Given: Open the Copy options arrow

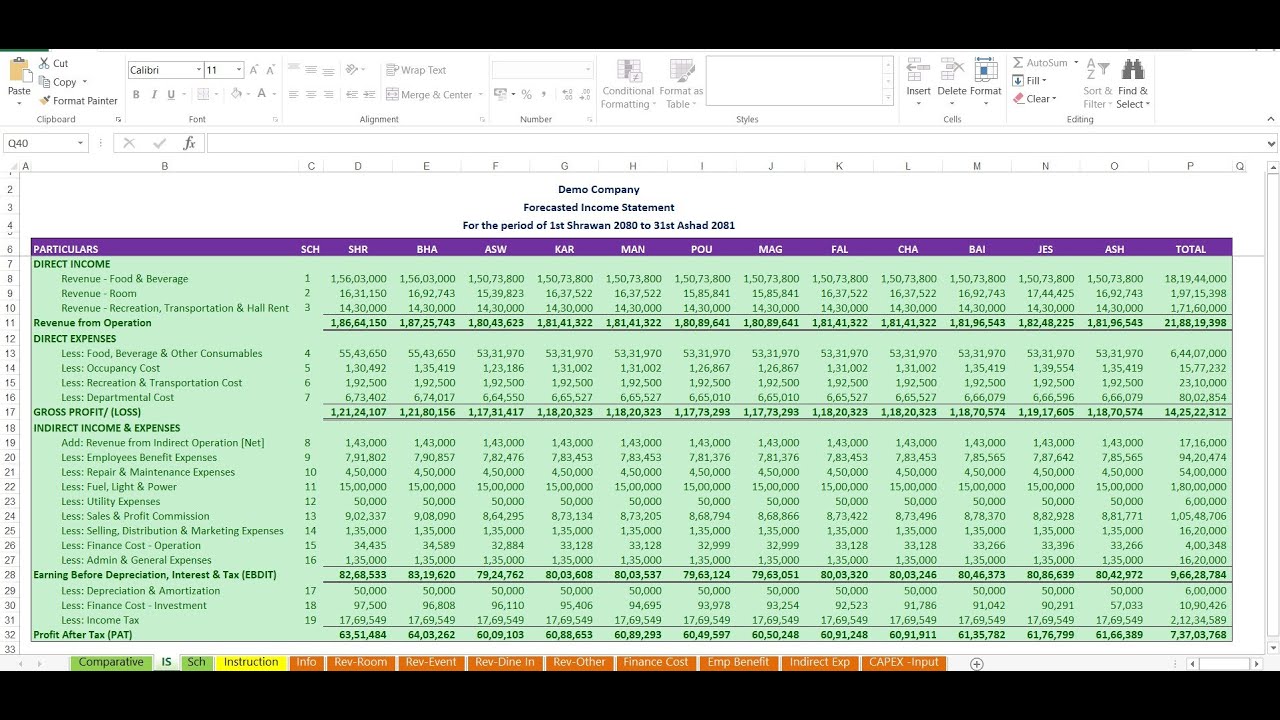Looking at the screenshot, I should point(85,82).
